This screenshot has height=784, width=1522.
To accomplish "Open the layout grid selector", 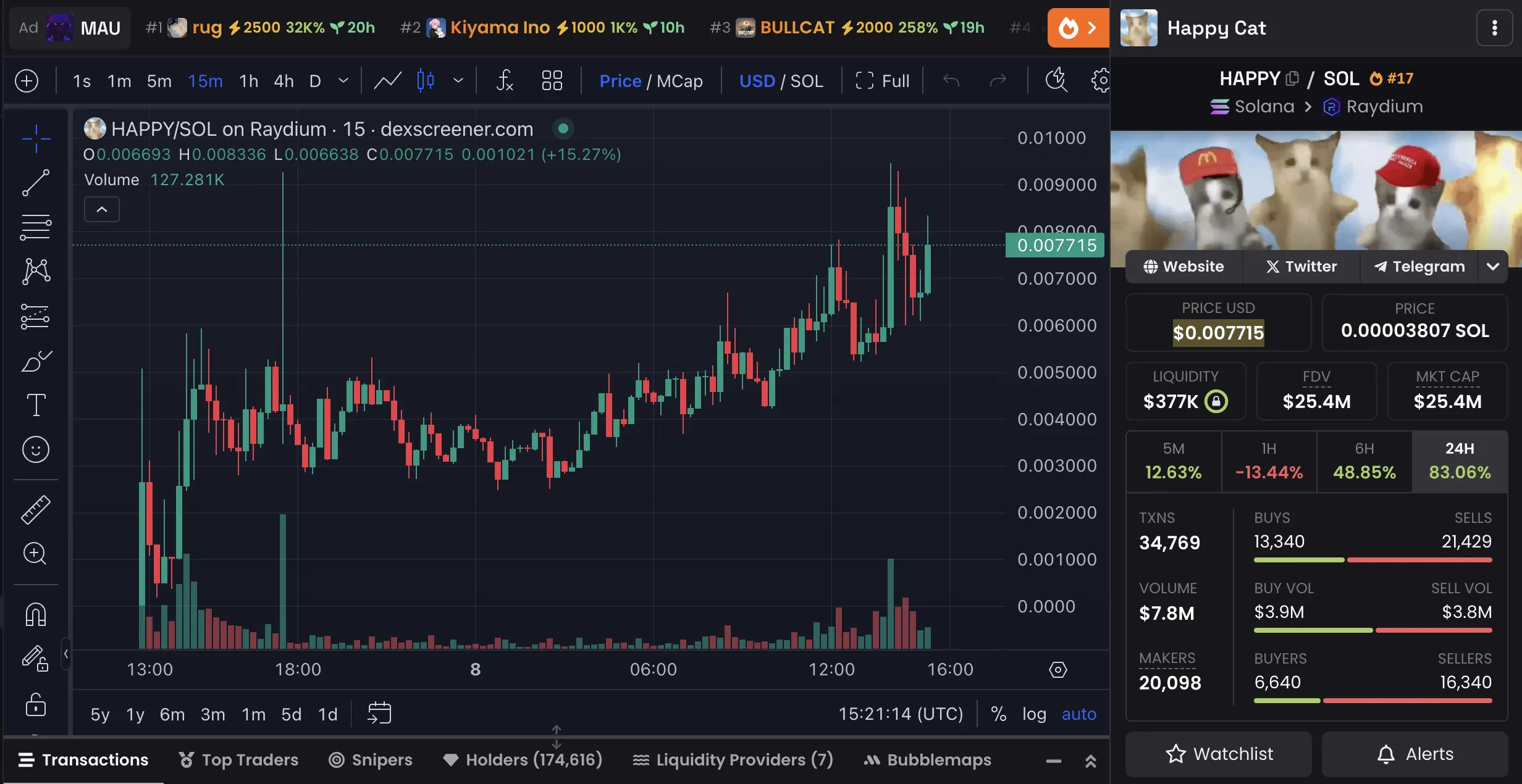I will click(x=552, y=81).
